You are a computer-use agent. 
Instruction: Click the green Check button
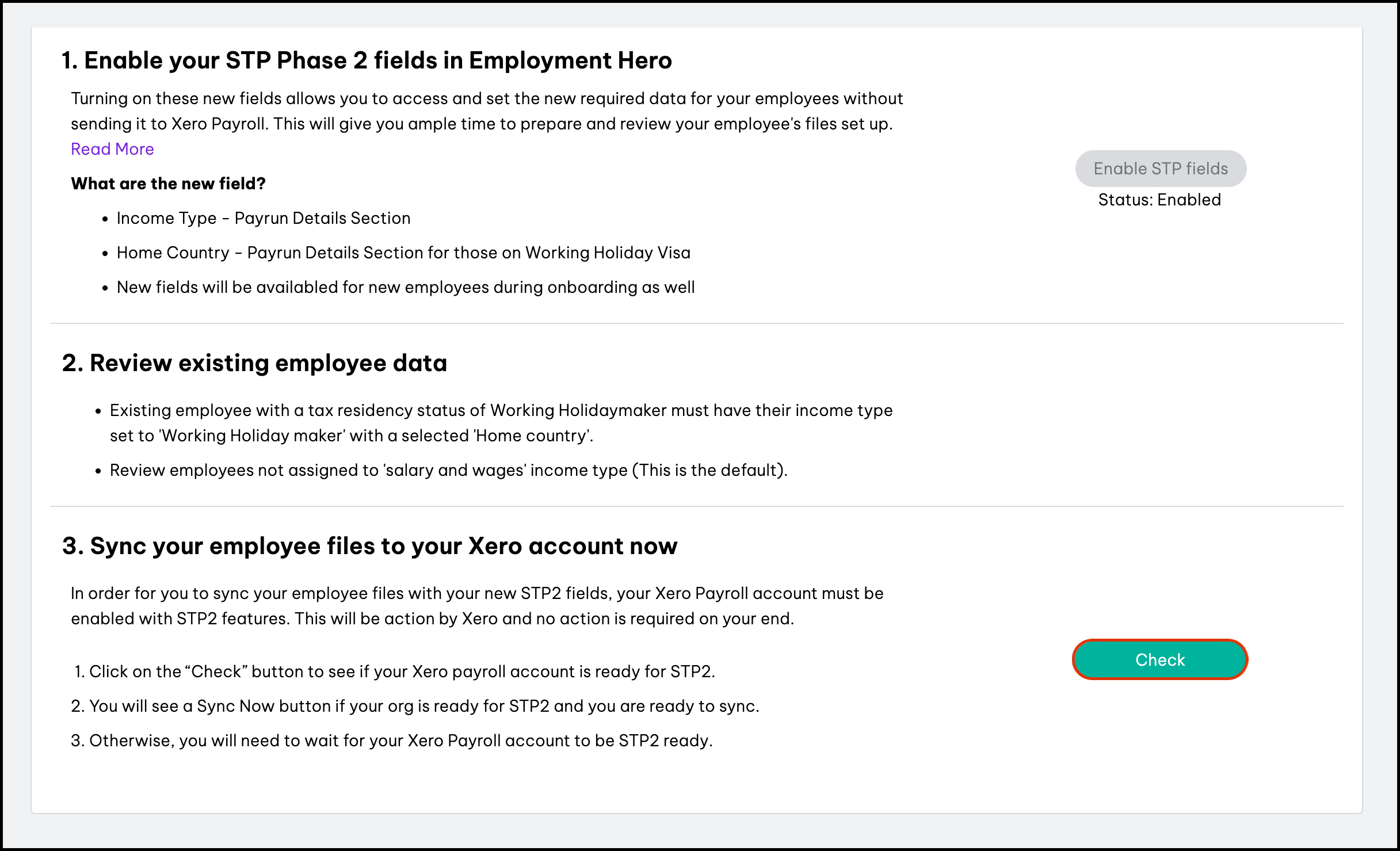[1159, 659]
